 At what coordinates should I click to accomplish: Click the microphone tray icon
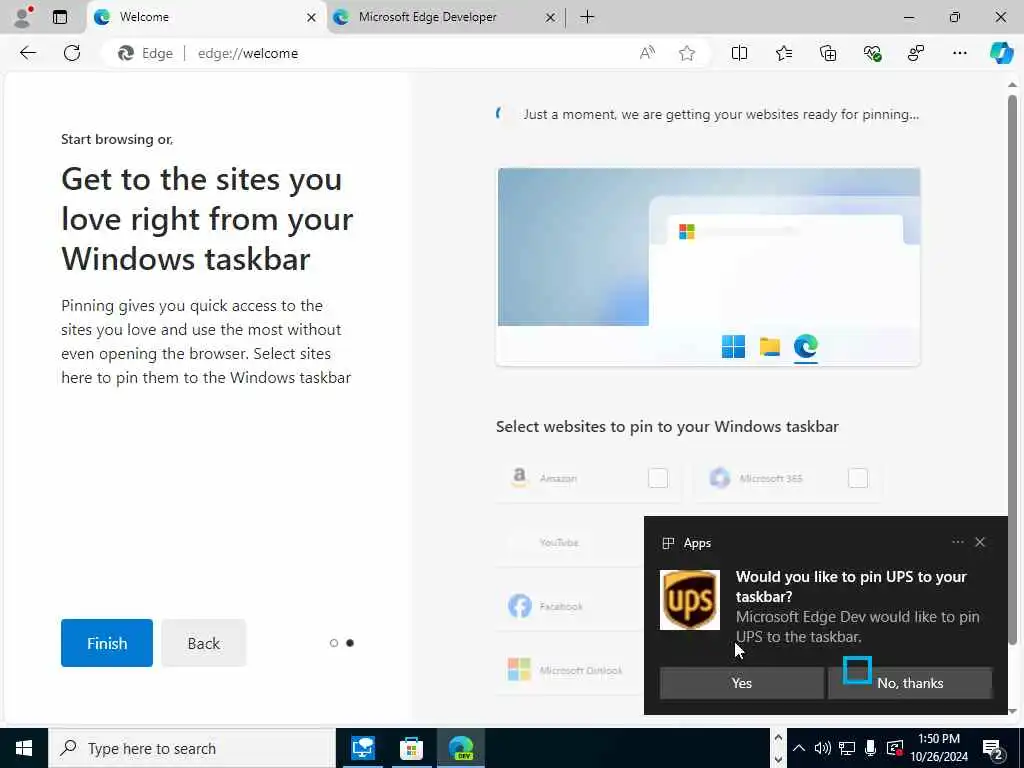coord(871,748)
